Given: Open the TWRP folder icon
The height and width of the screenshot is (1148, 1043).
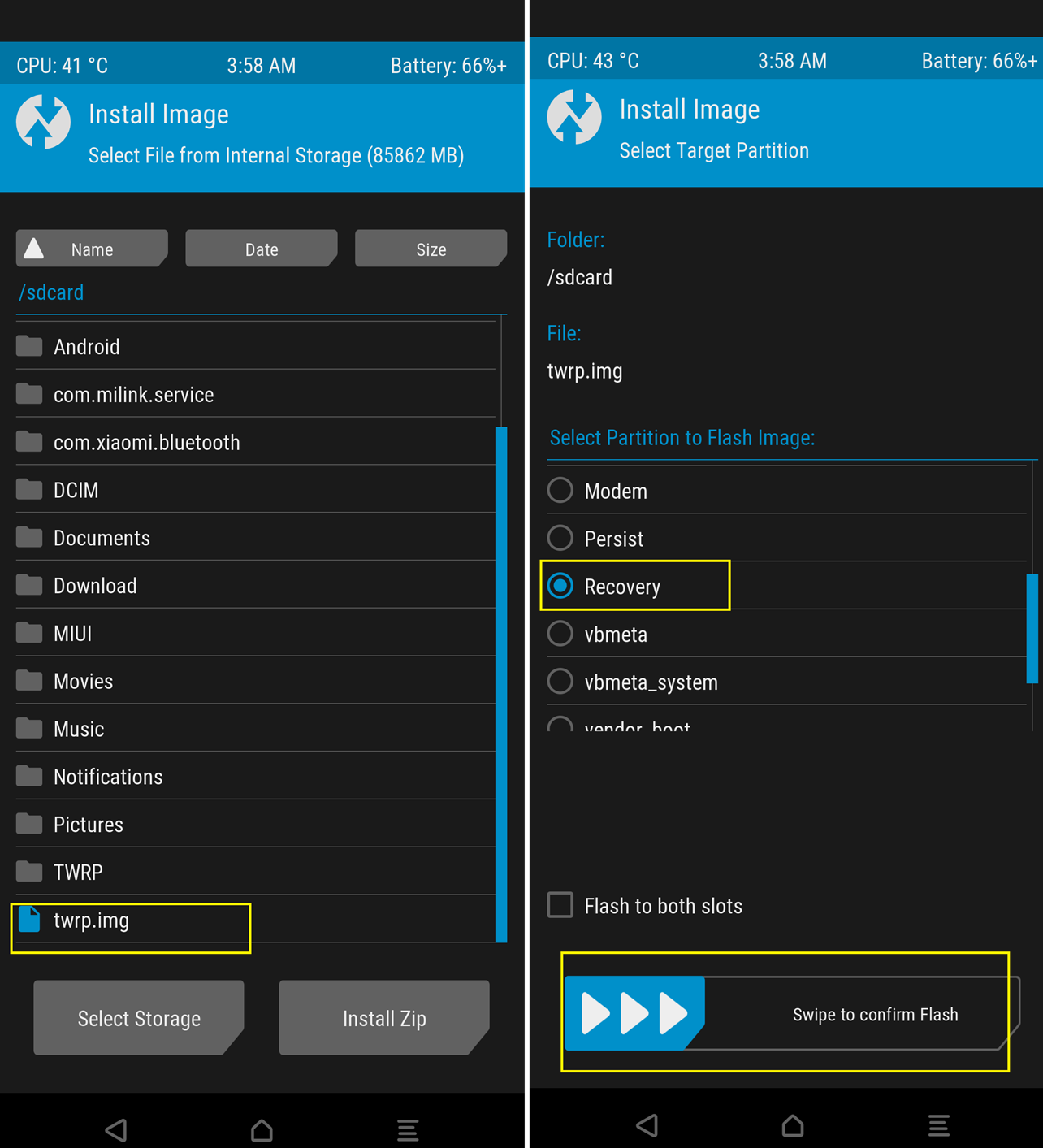Looking at the screenshot, I should pos(29,872).
